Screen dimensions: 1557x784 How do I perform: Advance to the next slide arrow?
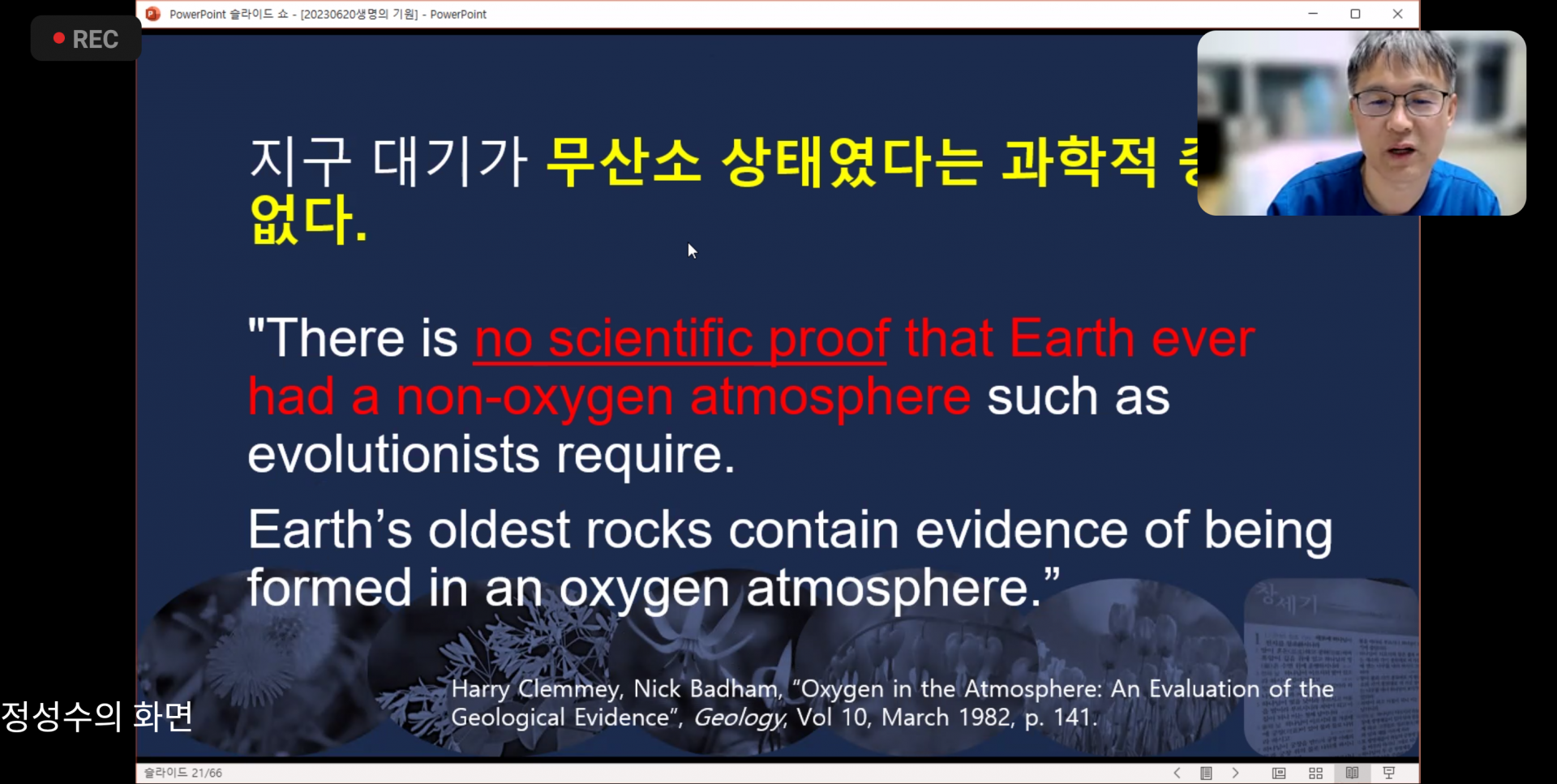click(1235, 773)
